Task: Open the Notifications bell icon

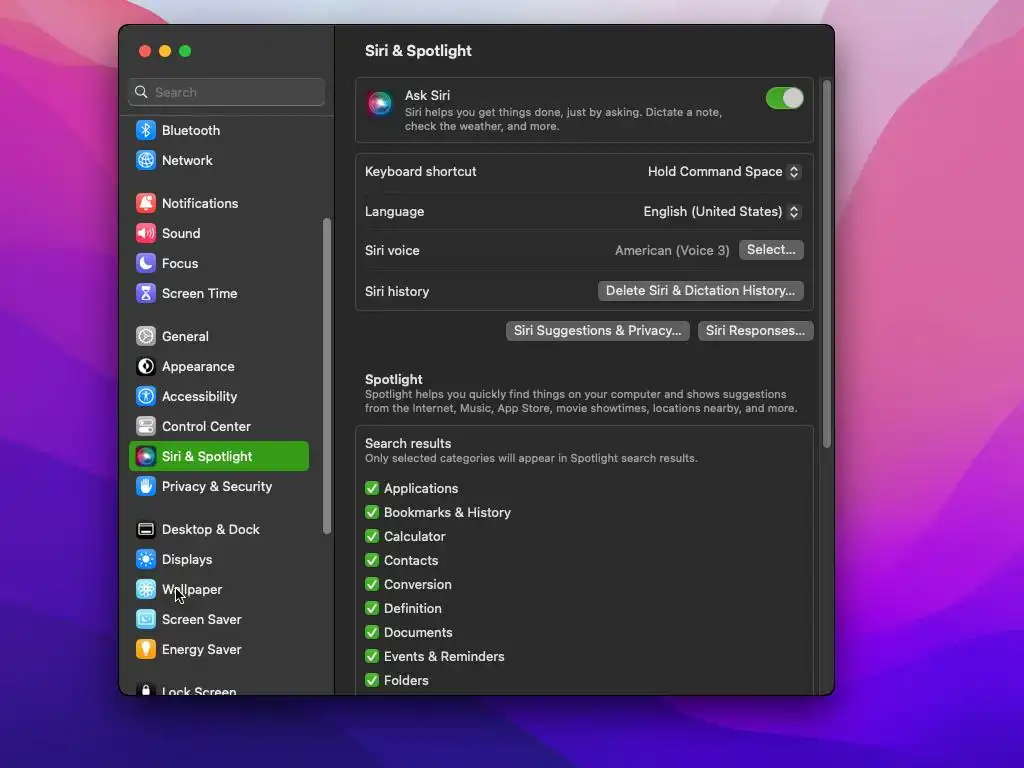Action: click(x=146, y=203)
